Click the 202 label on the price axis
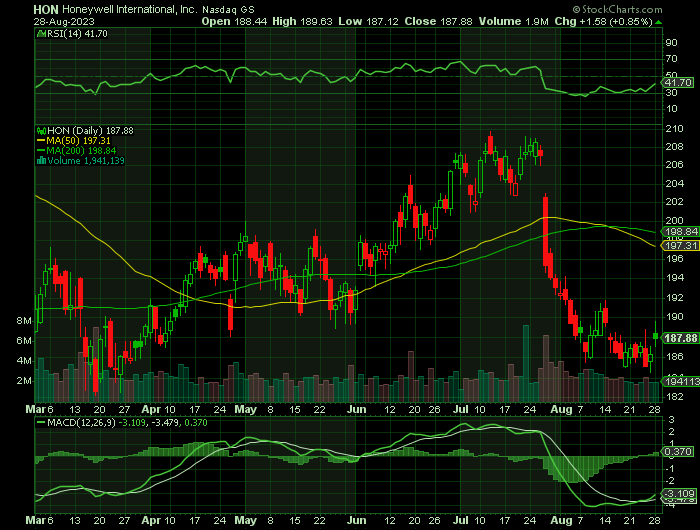Viewport: 700px width, 530px height. 674,202
